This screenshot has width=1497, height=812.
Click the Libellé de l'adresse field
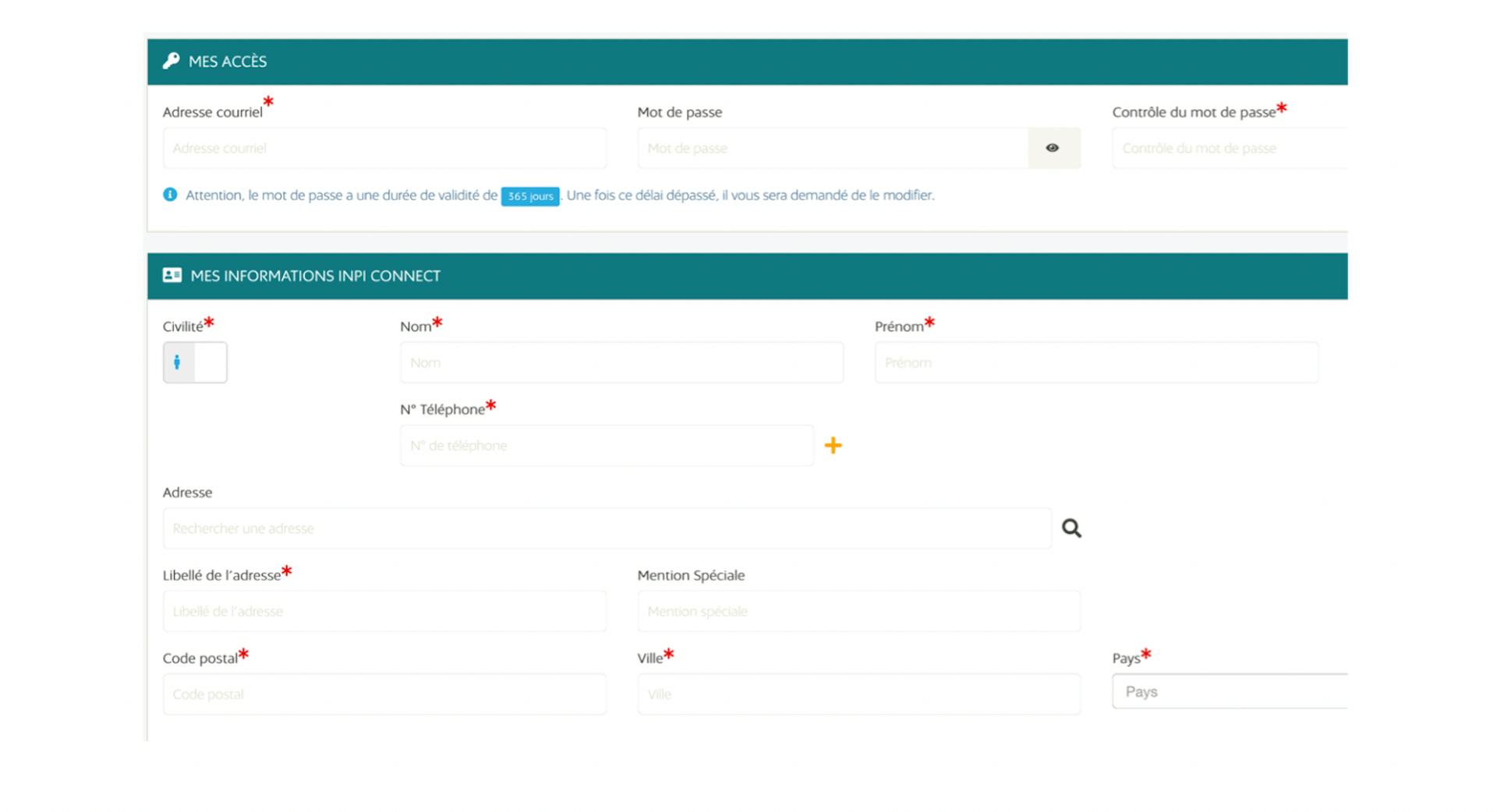coord(384,611)
